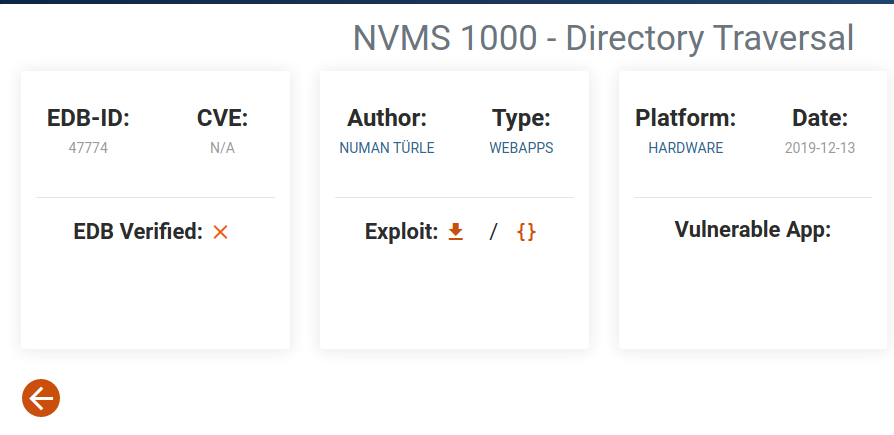Screen dimensions: 894x435
Task: Click the EDB-ID heading label
Action: point(88,118)
